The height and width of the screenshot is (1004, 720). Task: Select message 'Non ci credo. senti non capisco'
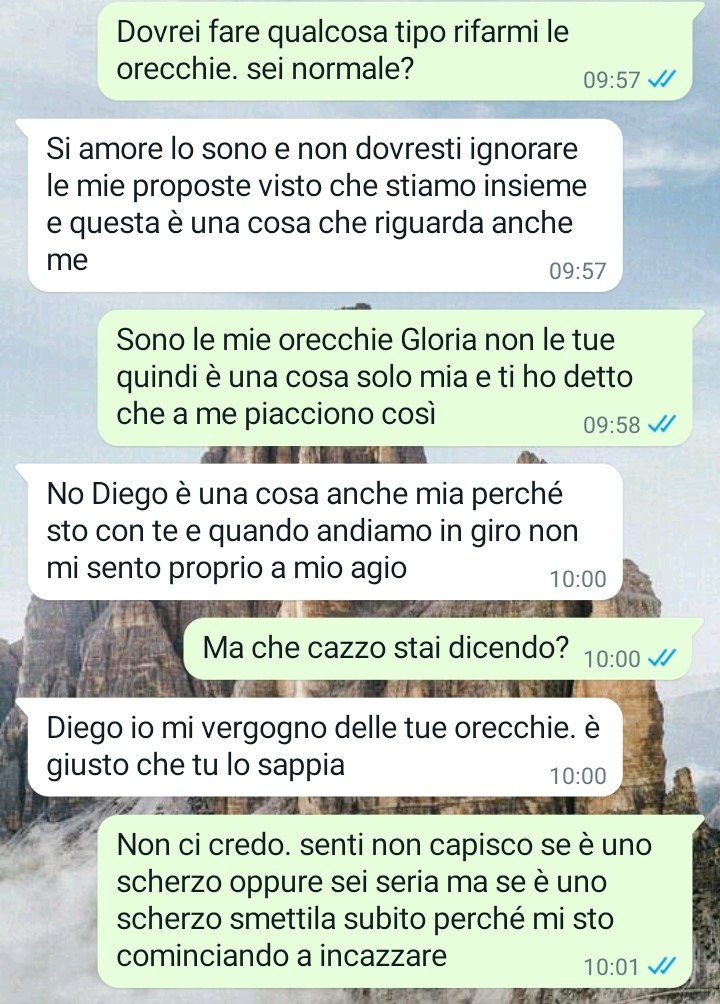[x=395, y=901]
